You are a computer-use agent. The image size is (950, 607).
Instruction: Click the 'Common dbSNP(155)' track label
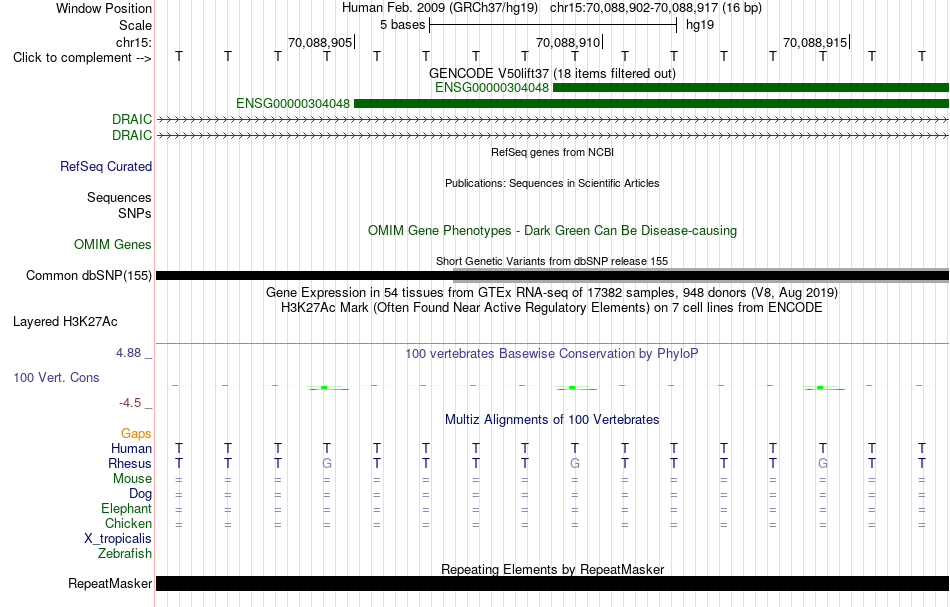(x=89, y=276)
